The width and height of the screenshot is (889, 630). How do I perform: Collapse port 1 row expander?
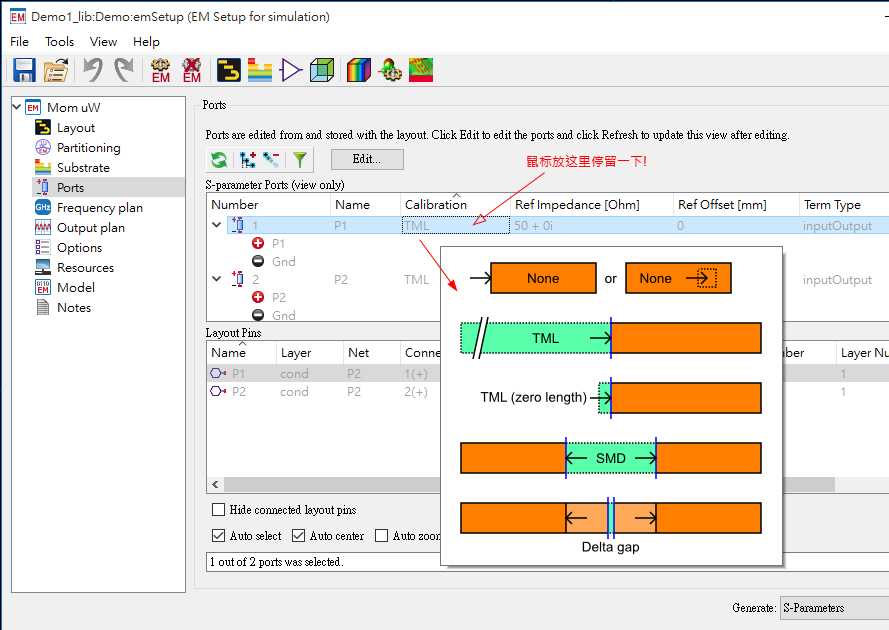(217, 225)
